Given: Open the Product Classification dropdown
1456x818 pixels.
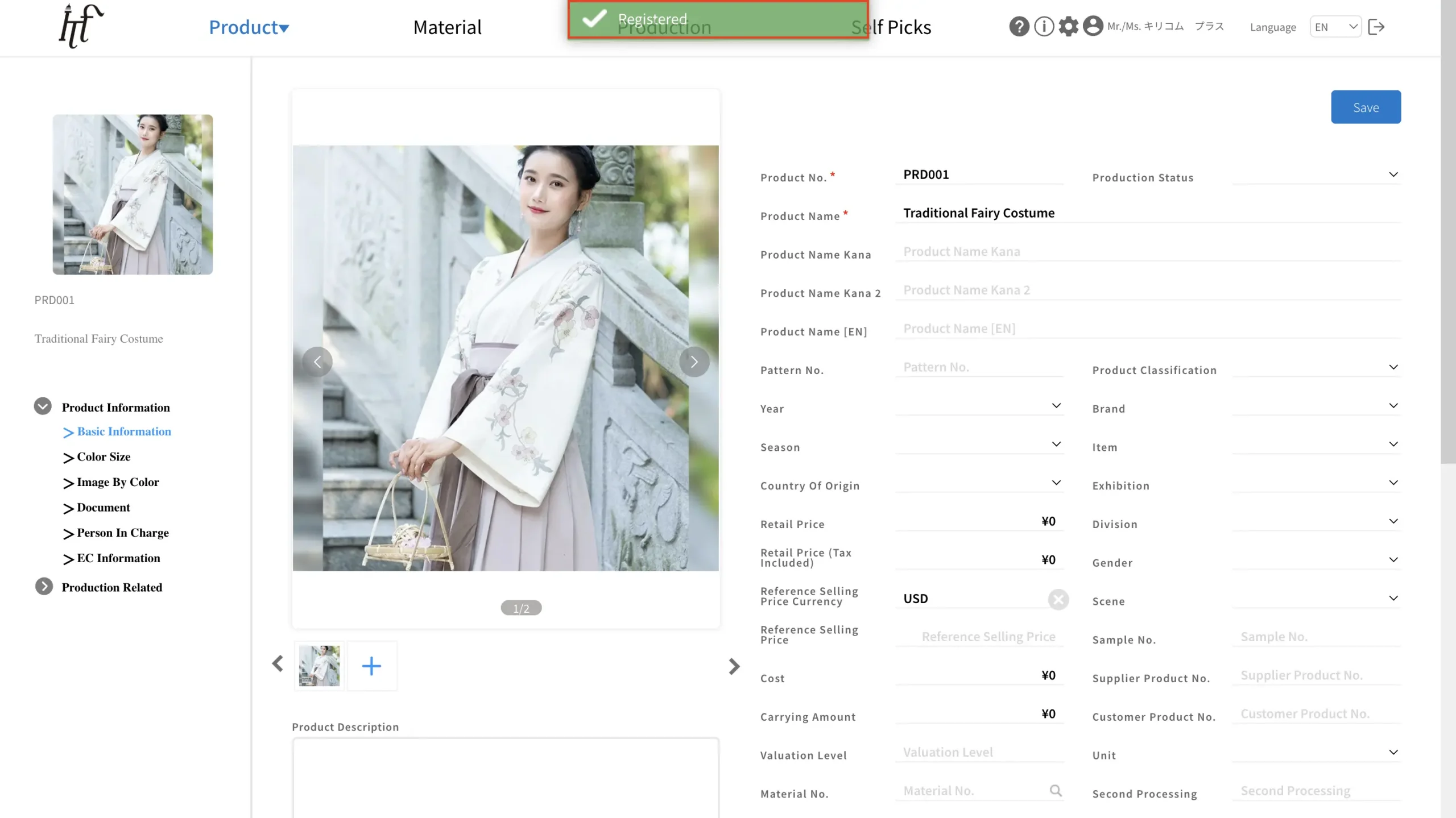Looking at the screenshot, I should click(1316, 367).
